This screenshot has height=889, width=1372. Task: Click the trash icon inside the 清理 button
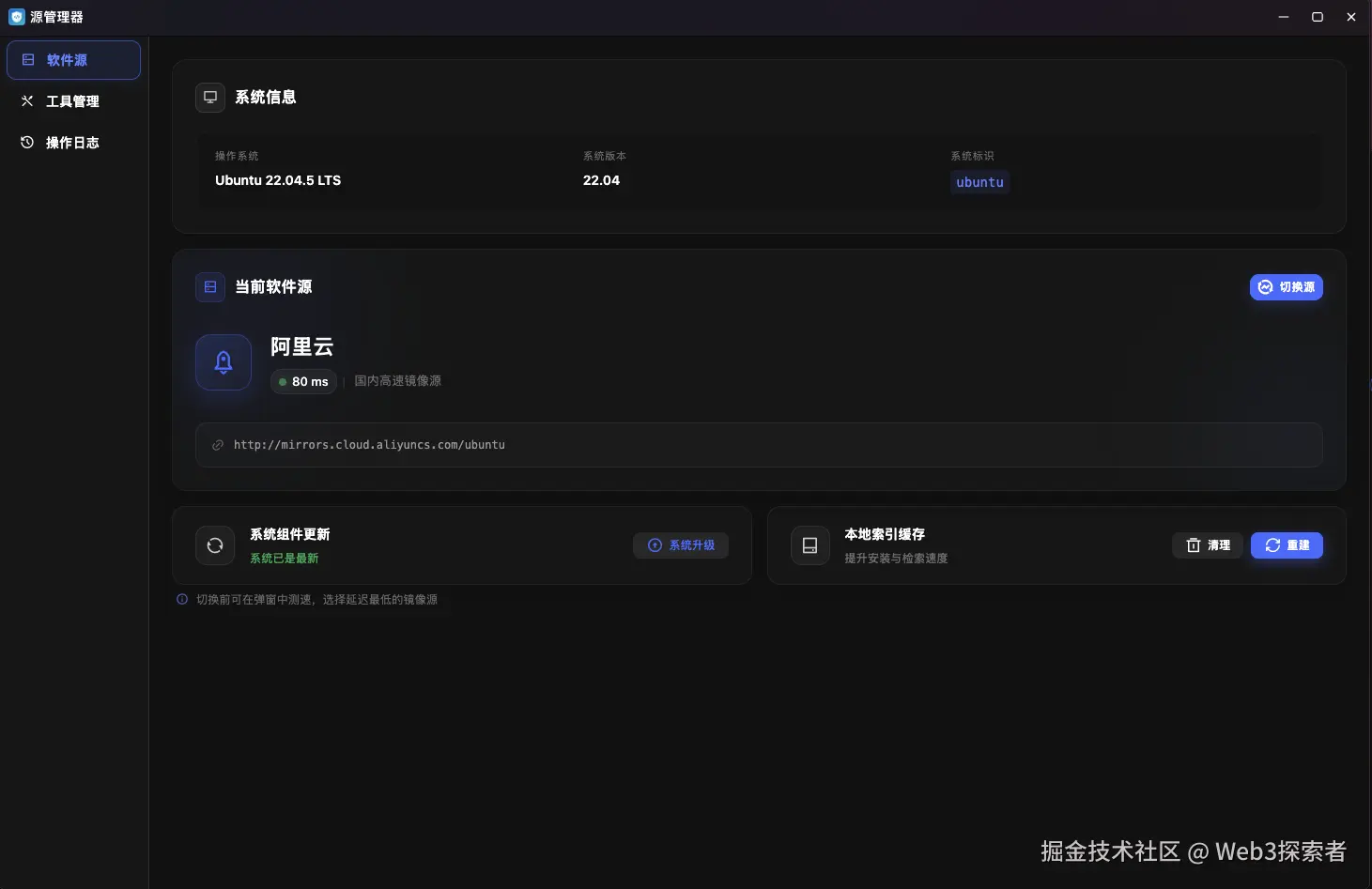coord(1194,545)
